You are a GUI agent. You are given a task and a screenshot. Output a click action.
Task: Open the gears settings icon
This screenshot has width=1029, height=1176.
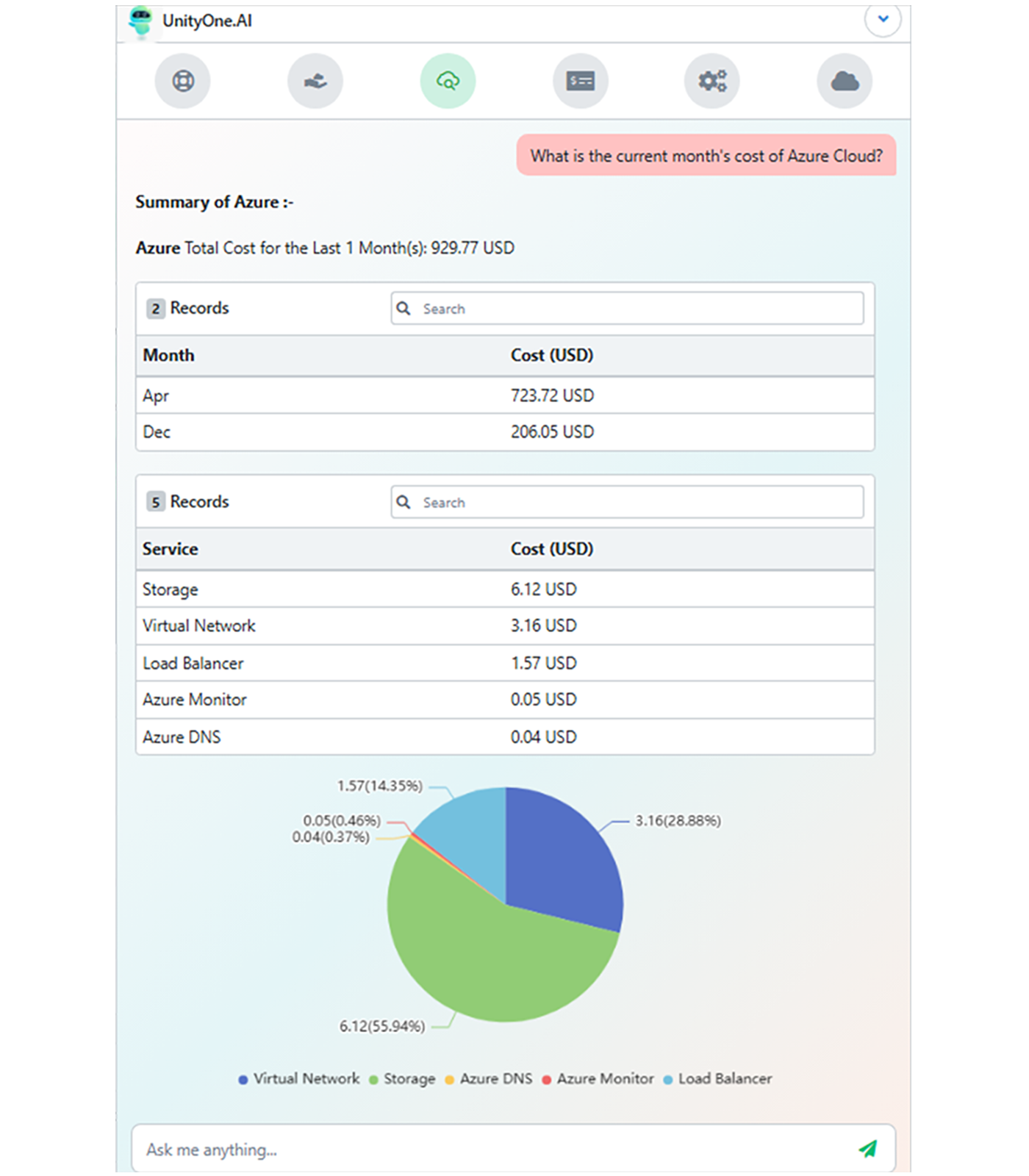(712, 81)
